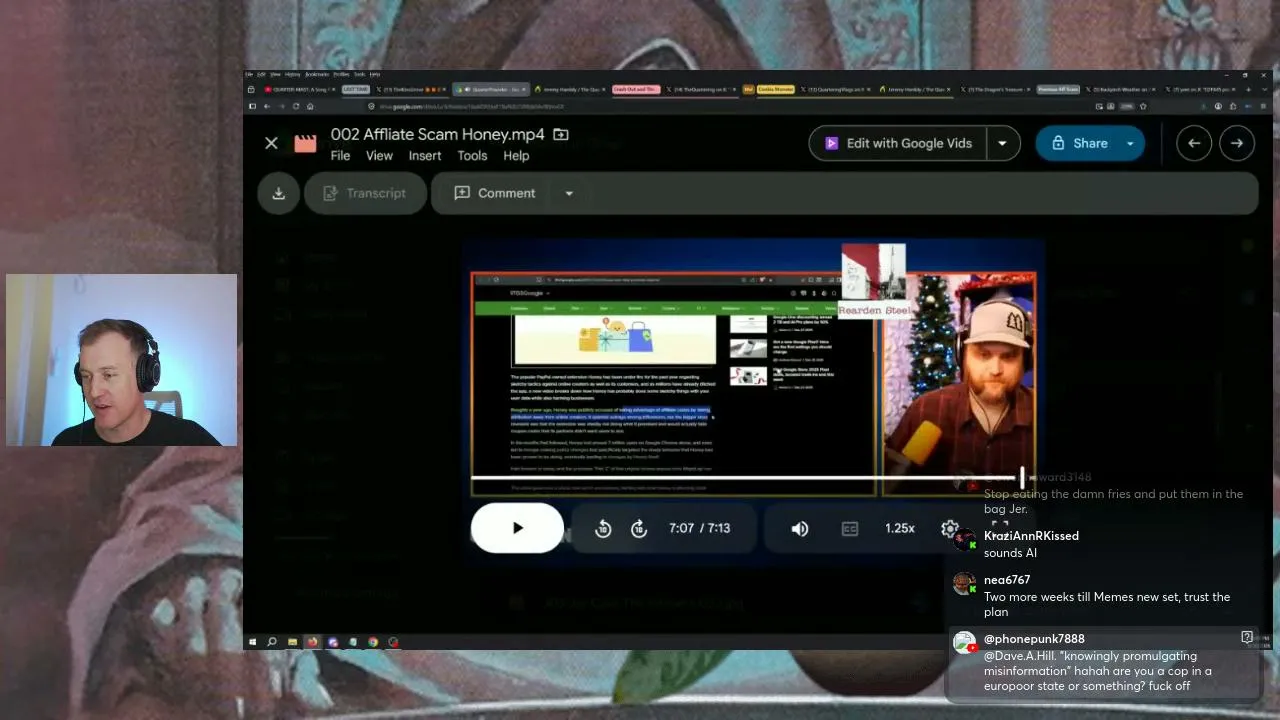Open the Transcript panel
Screen dimensions: 1280x720
365,193
